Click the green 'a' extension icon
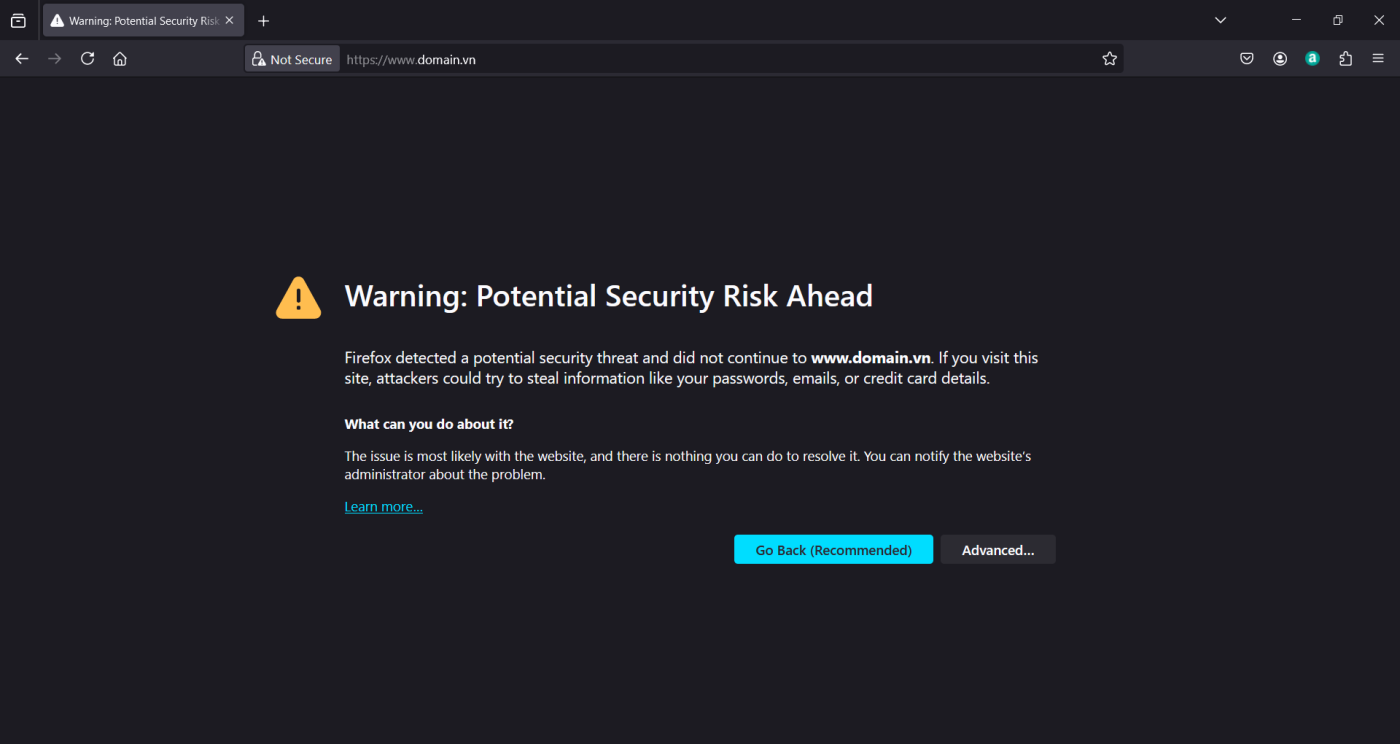The height and width of the screenshot is (744, 1400). pyautogui.click(x=1312, y=59)
